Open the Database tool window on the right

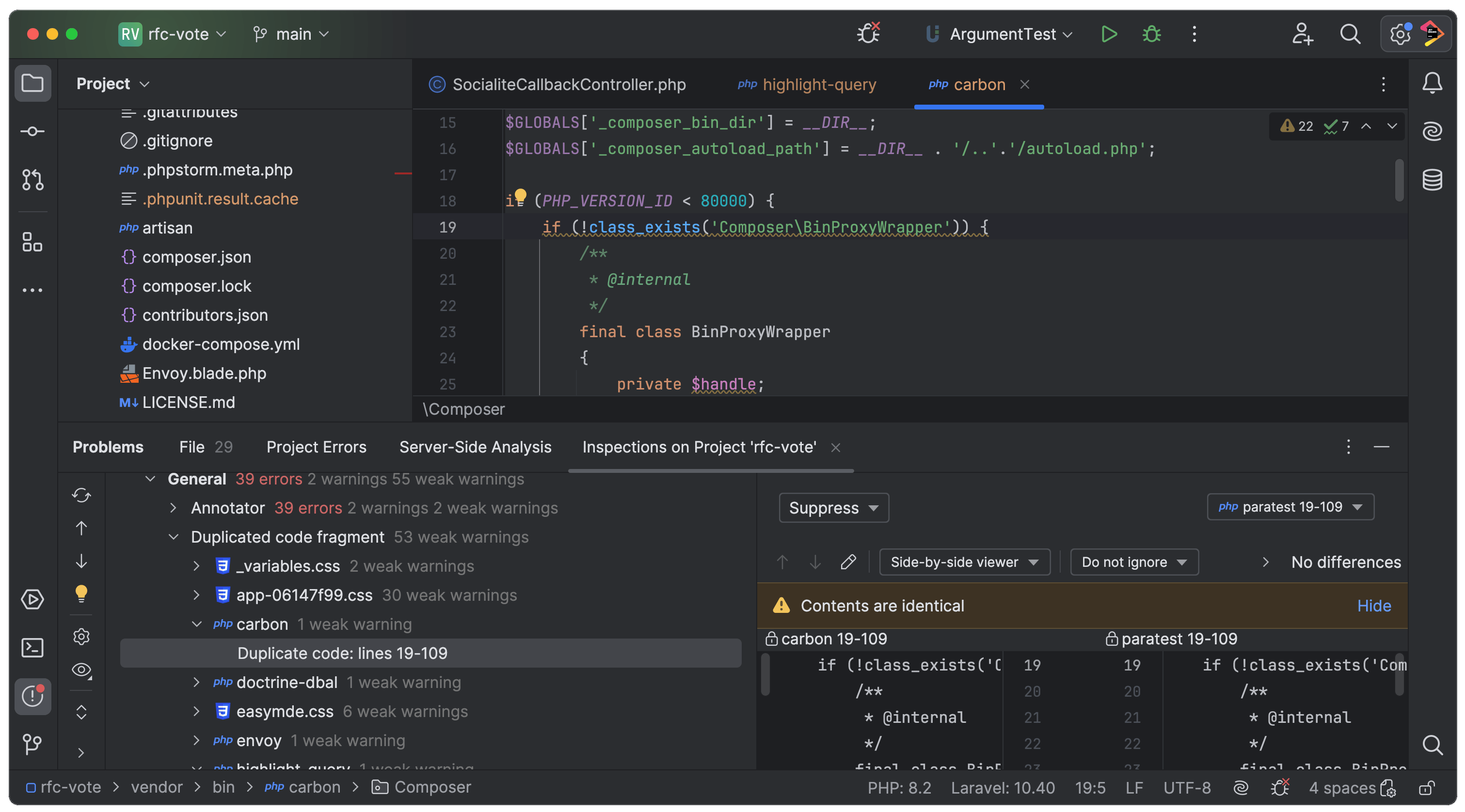pos(1432,180)
